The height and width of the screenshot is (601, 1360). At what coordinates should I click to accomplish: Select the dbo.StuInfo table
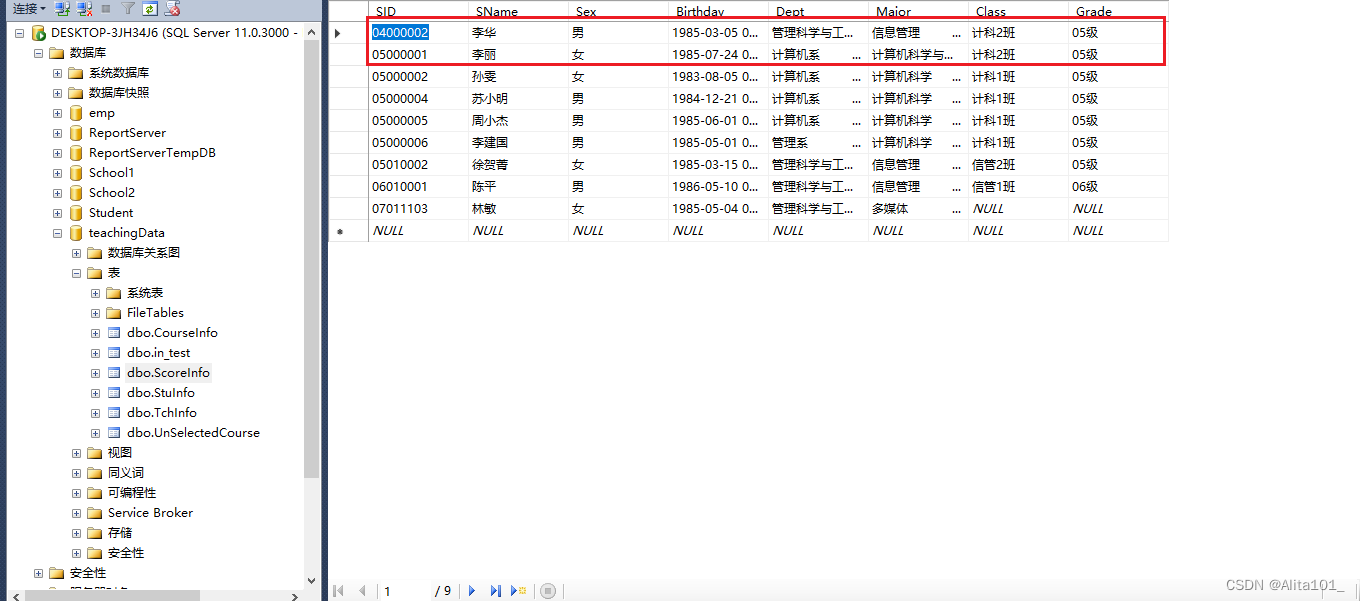162,392
